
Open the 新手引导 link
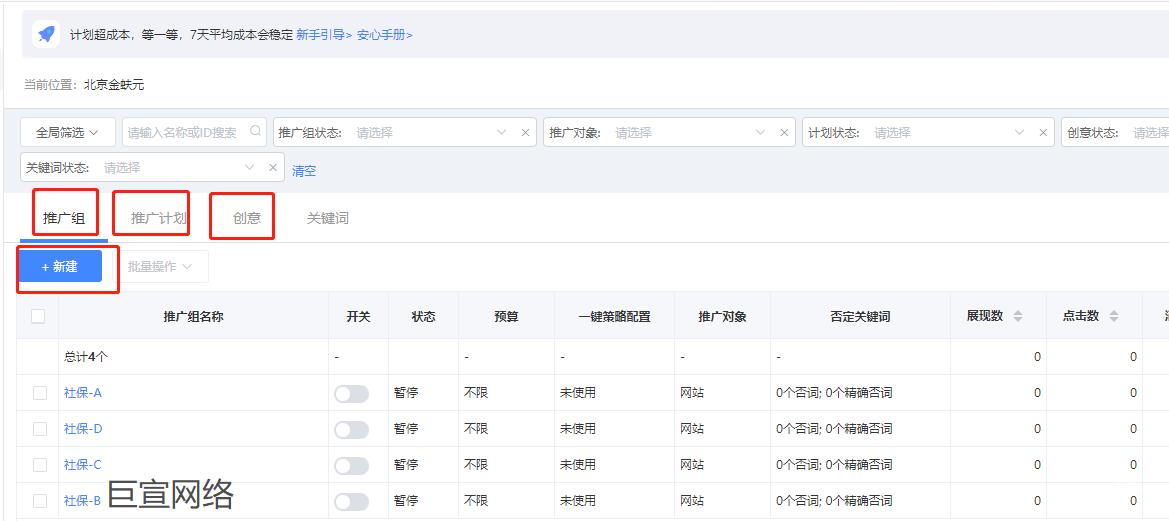(324, 34)
